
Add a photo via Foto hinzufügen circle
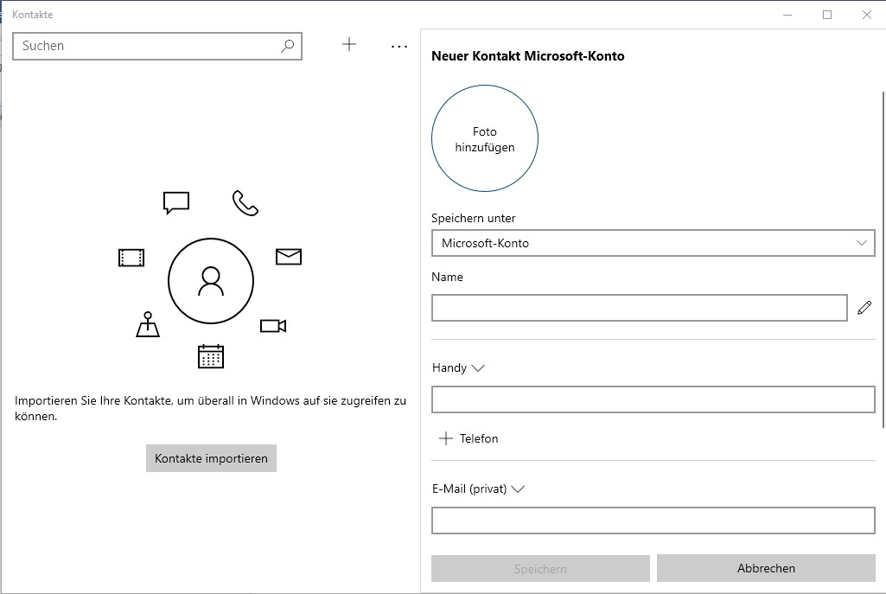point(485,138)
